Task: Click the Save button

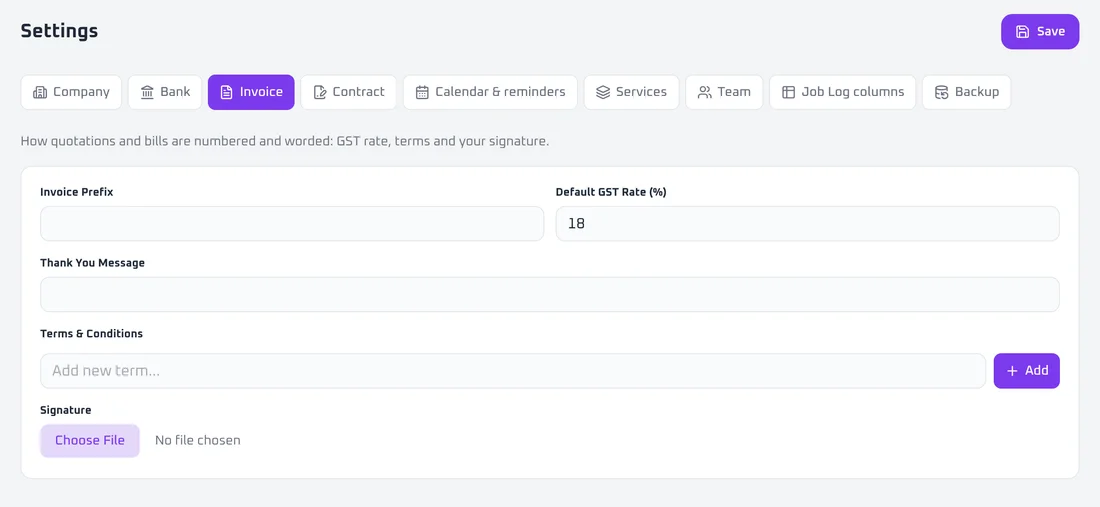Action: [1040, 32]
